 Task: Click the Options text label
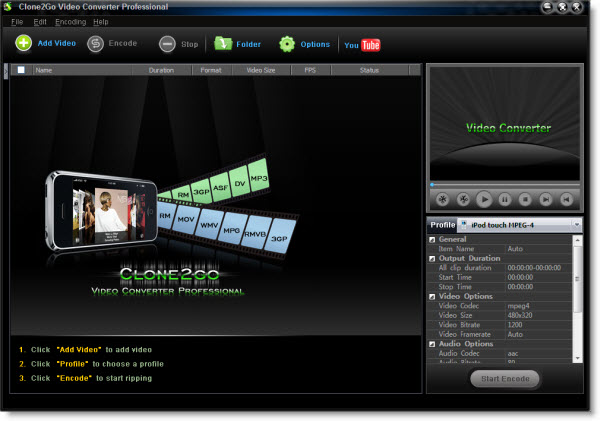pos(315,44)
